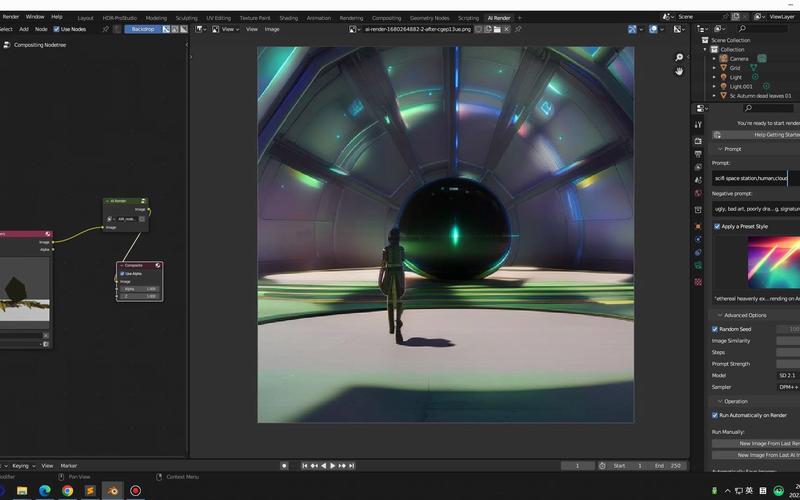Viewport: 800px width, 500px height.
Task: Switch to the Shading workspace tab
Action: [x=288, y=18]
